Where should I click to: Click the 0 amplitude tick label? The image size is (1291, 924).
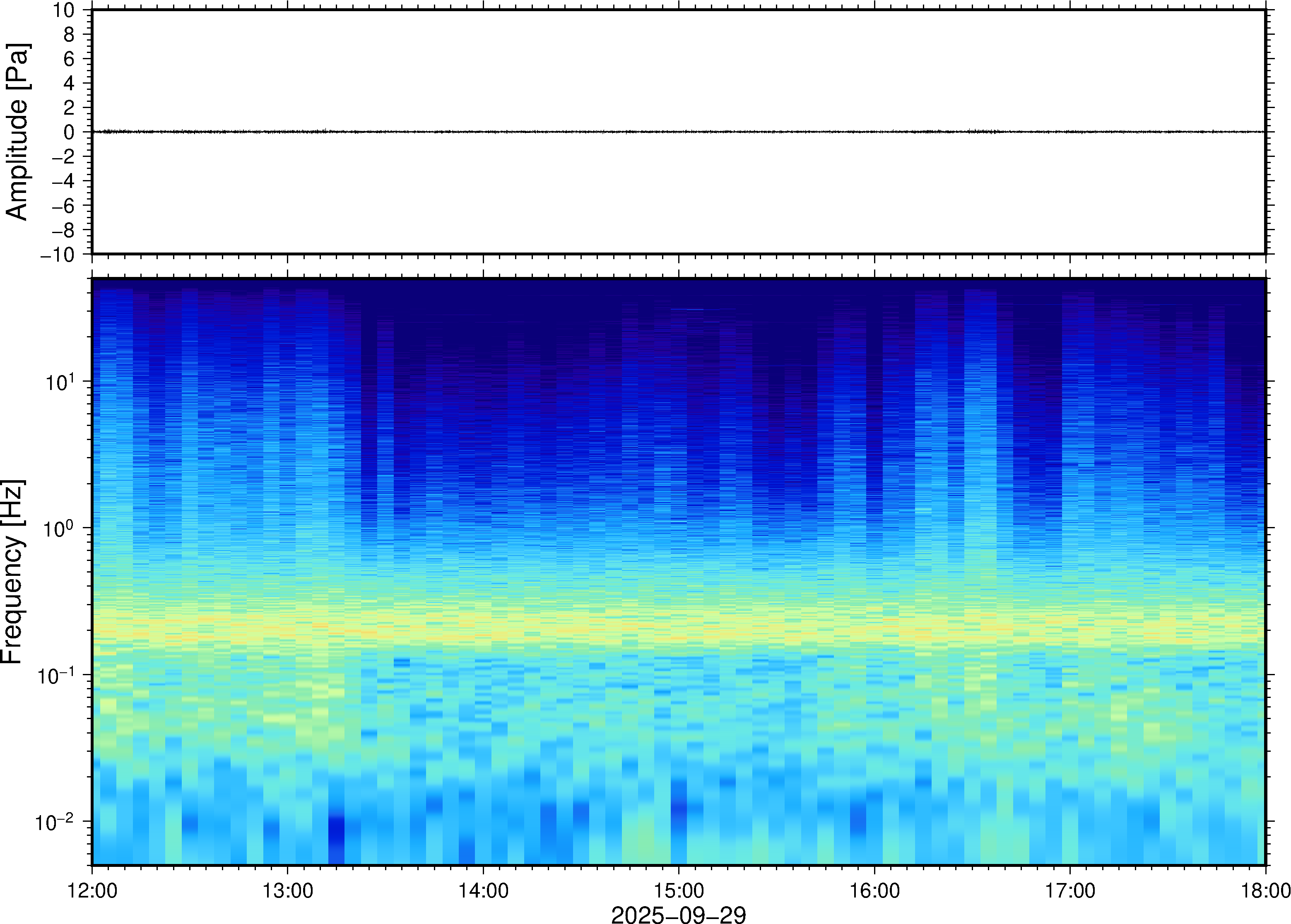(x=69, y=132)
